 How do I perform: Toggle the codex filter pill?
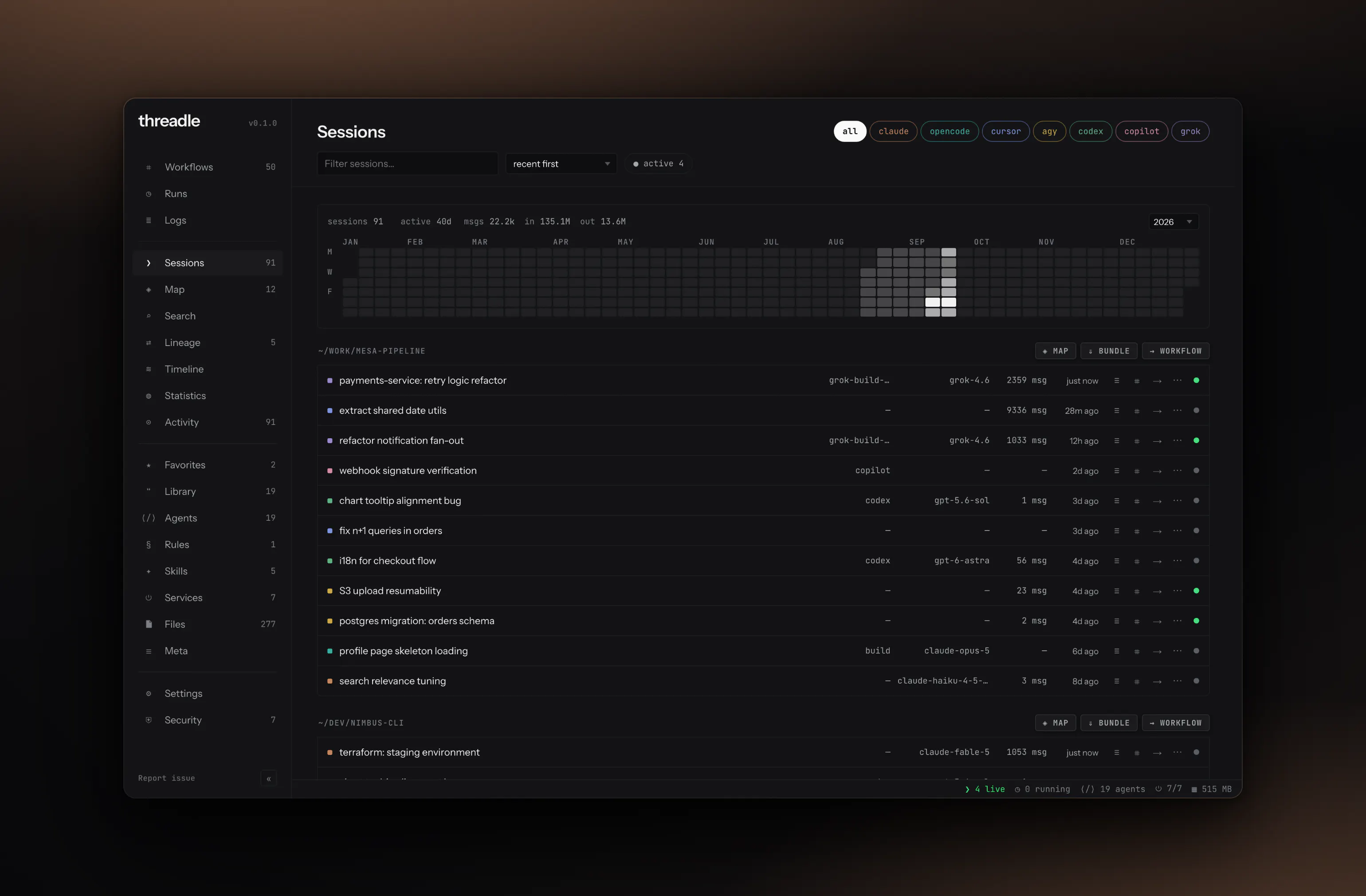tap(1091, 131)
